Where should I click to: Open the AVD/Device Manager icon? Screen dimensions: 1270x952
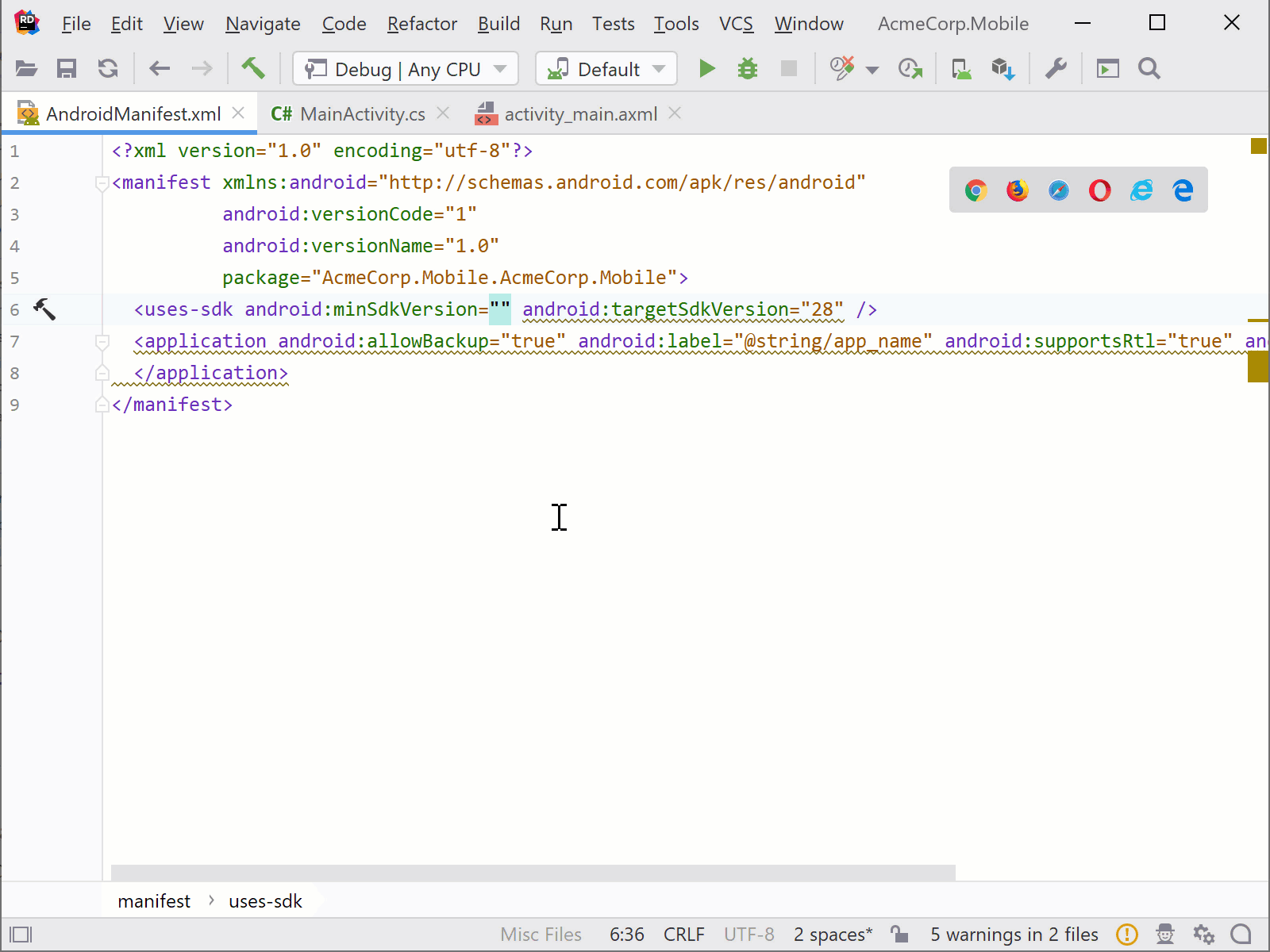coord(960,69)
